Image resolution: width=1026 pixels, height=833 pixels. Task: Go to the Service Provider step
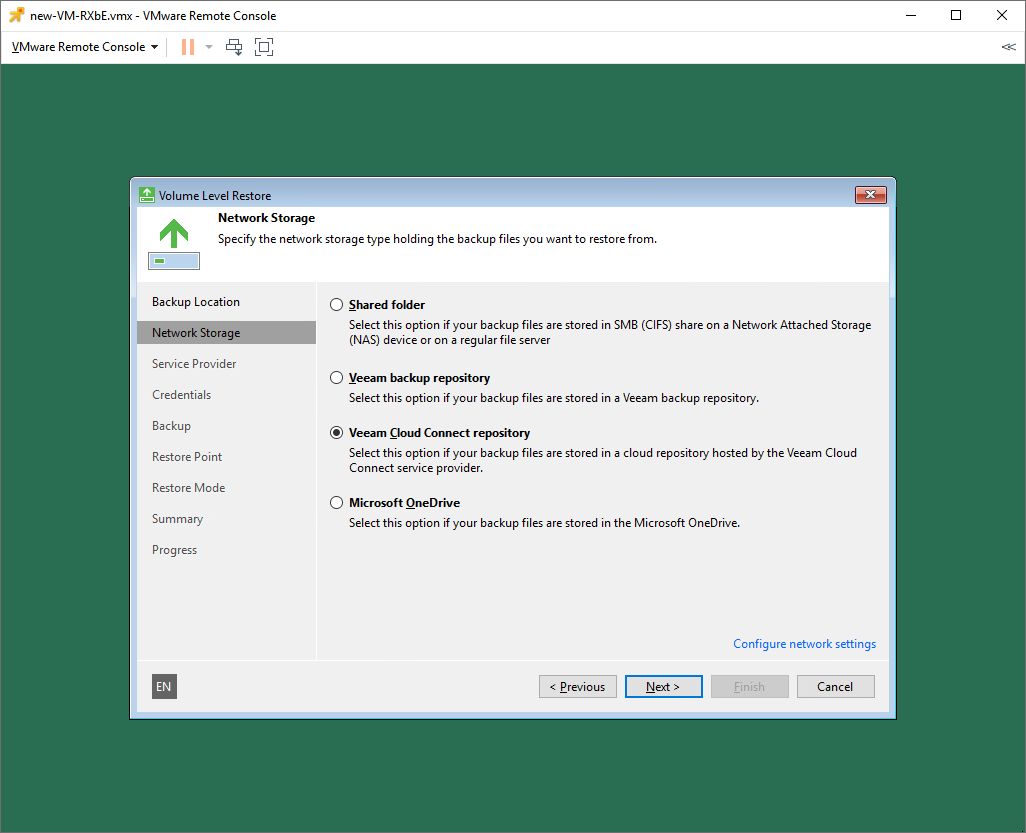point(226,364)
